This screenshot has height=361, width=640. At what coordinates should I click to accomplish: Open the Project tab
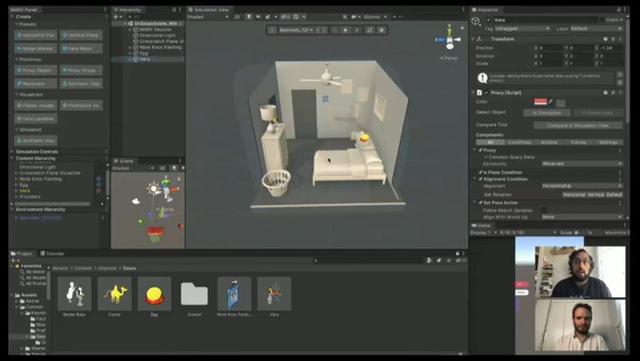(21, 254)
